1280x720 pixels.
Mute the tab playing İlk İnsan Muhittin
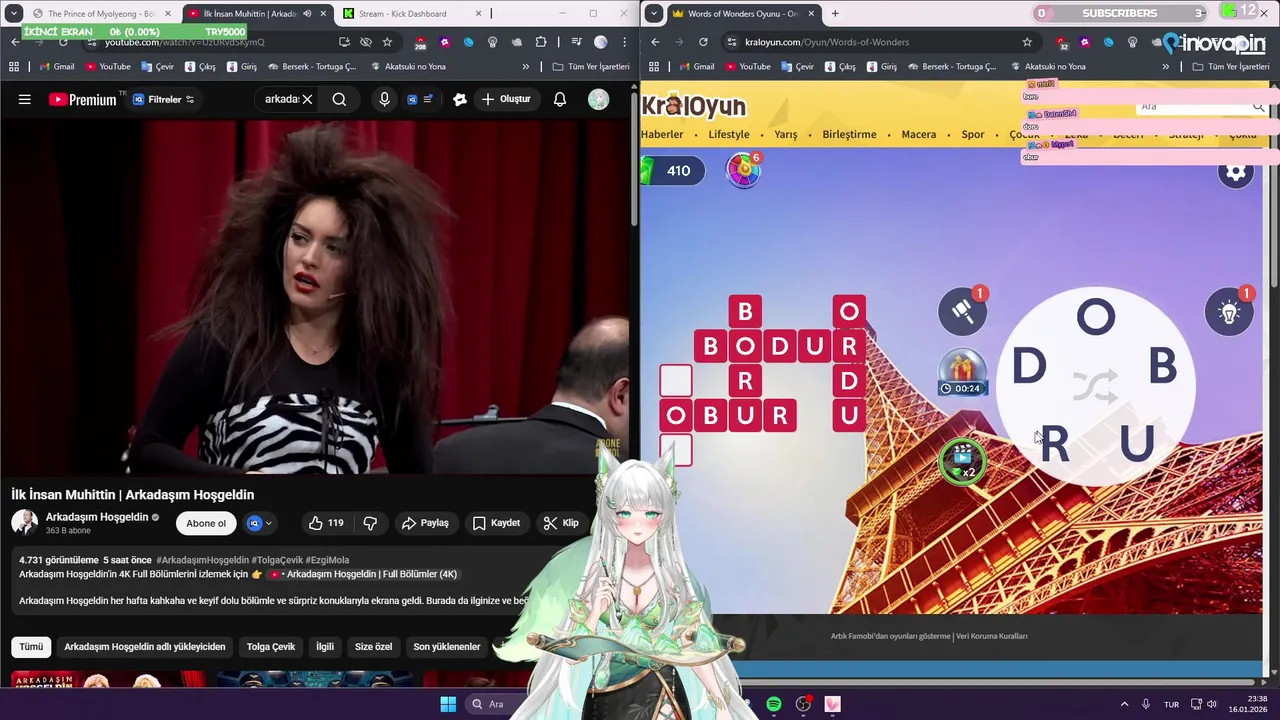click(308, 14)
